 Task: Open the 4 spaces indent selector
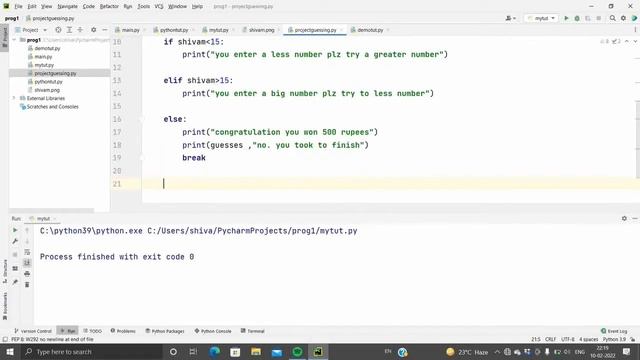click(x=589, y=339)
